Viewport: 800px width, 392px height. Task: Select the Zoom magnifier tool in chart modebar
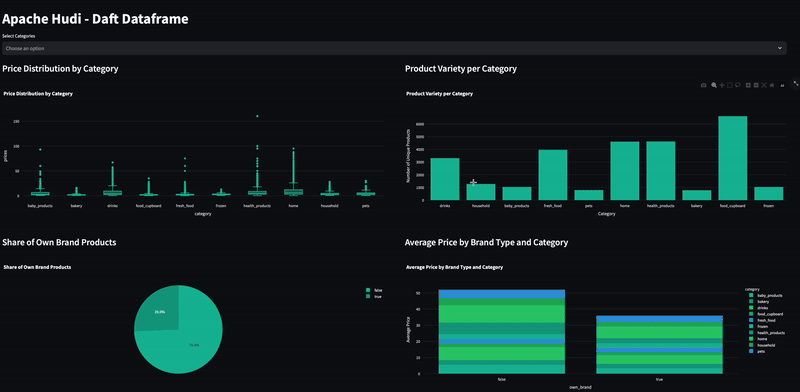714,85
